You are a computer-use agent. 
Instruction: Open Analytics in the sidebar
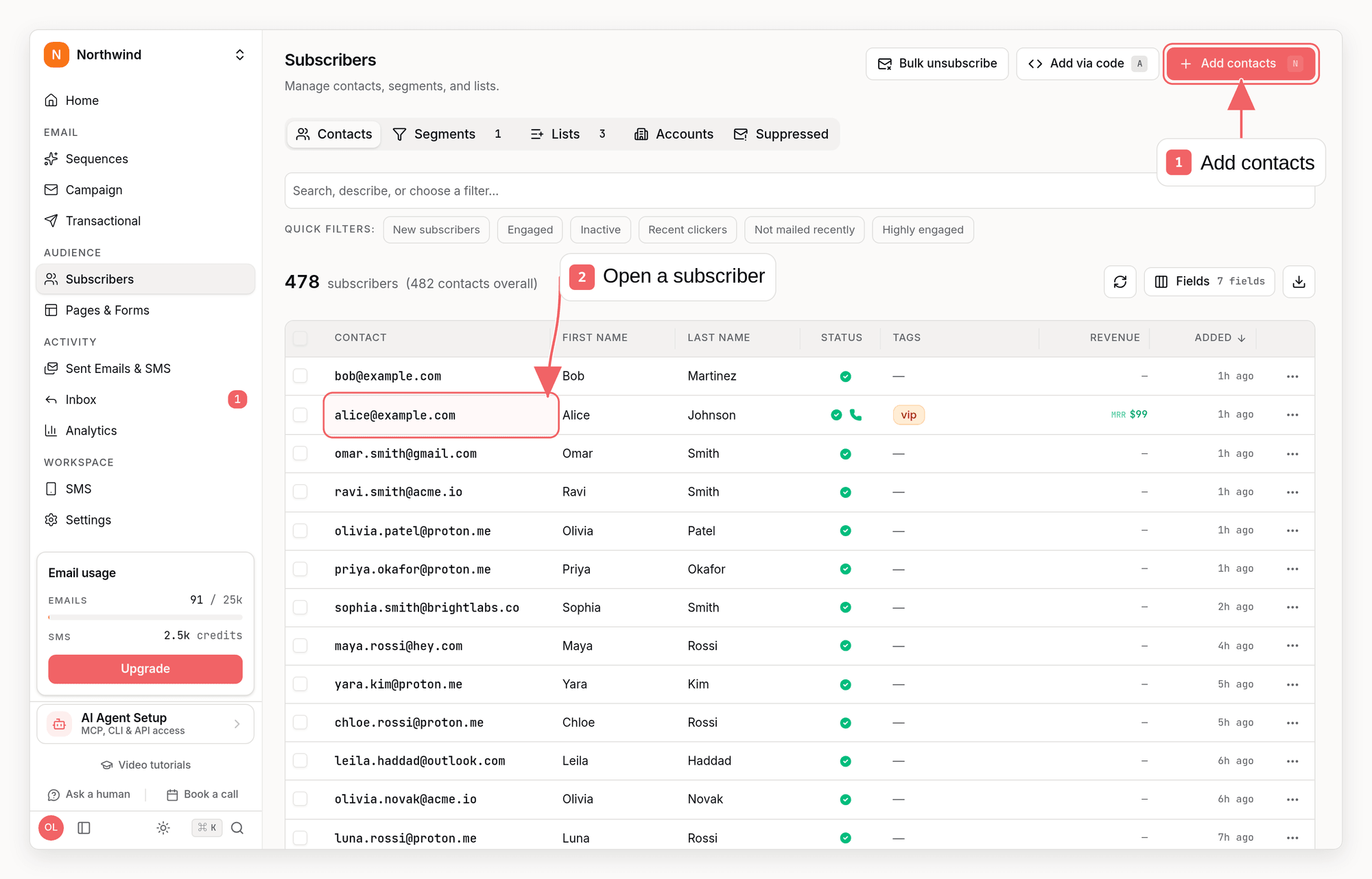[x=145, y=431]
